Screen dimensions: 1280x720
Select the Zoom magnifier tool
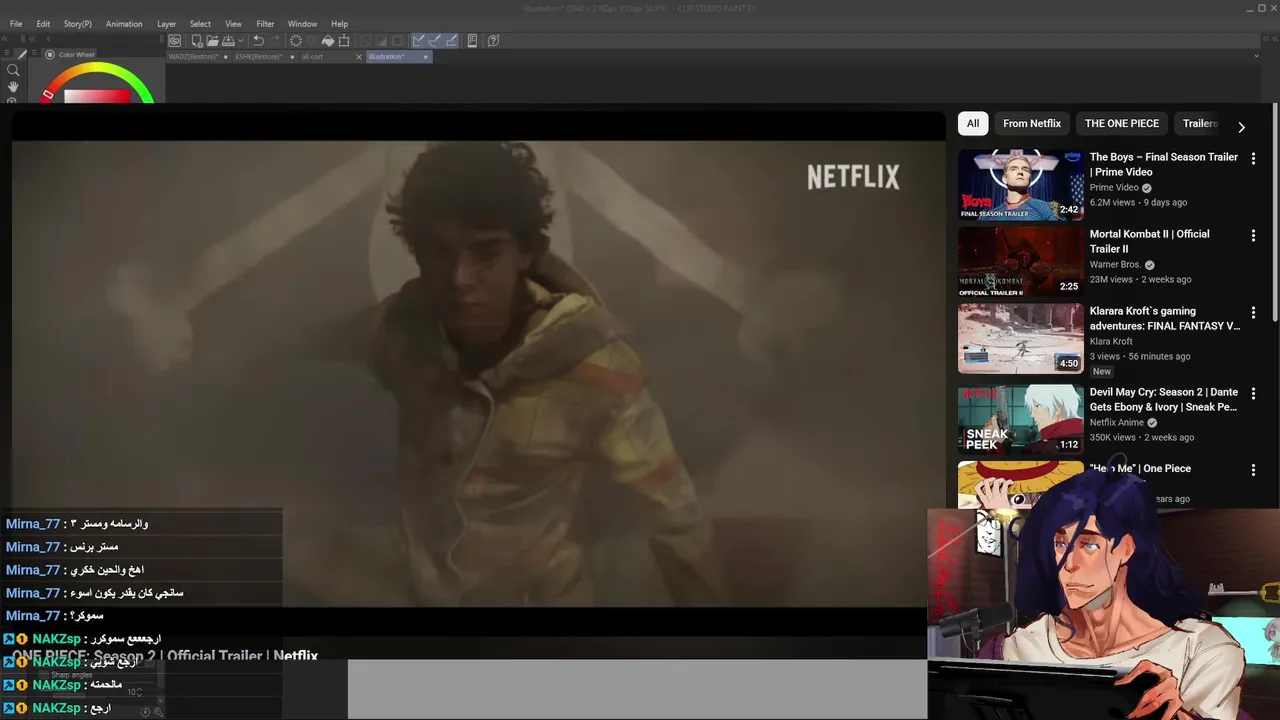tap(13, 70)
